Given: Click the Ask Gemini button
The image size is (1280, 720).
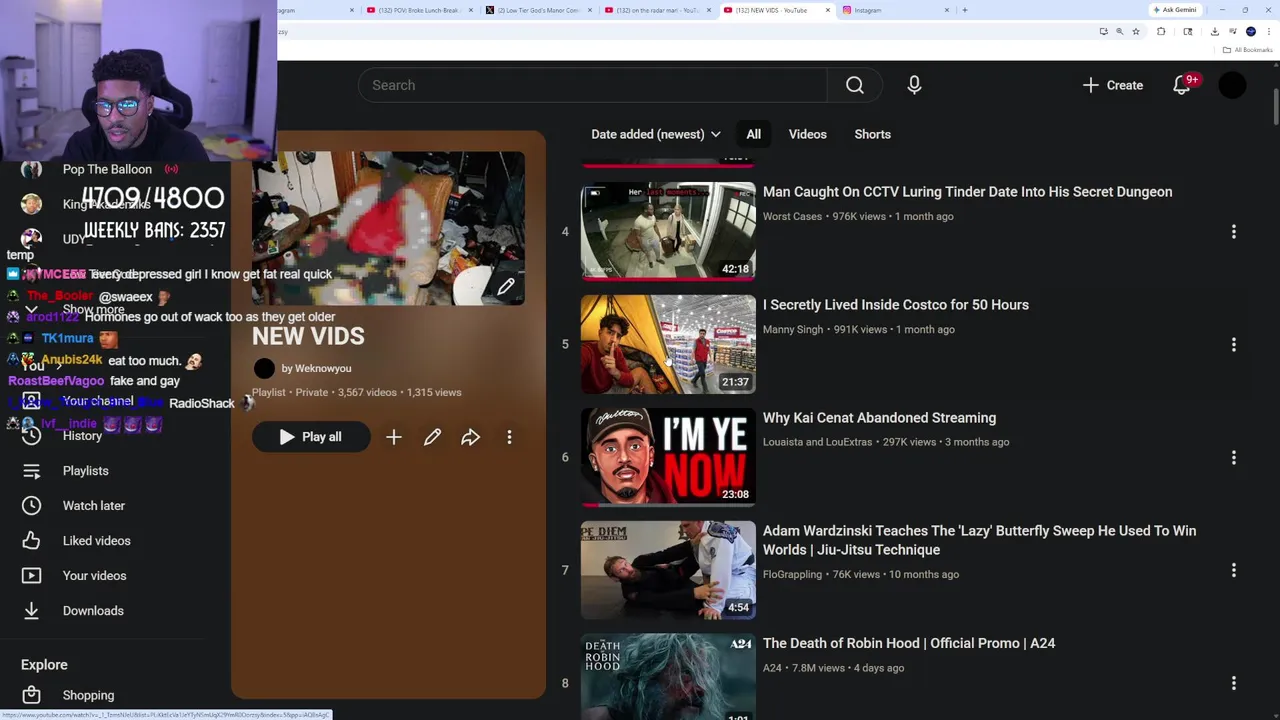Looking at the screenshot, I should (1175, 10).
